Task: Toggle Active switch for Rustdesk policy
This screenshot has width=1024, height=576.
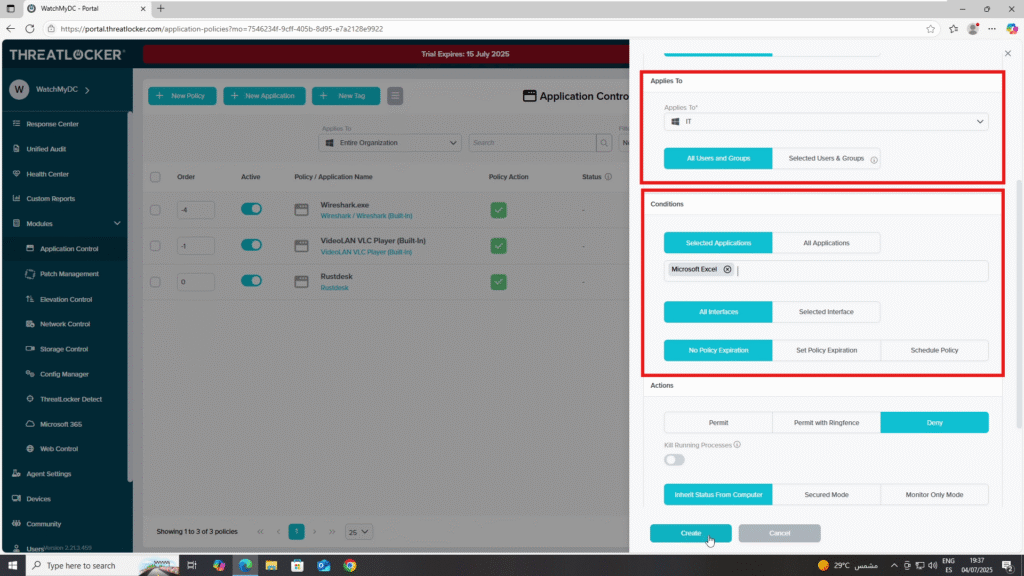Action: point(251,281)
